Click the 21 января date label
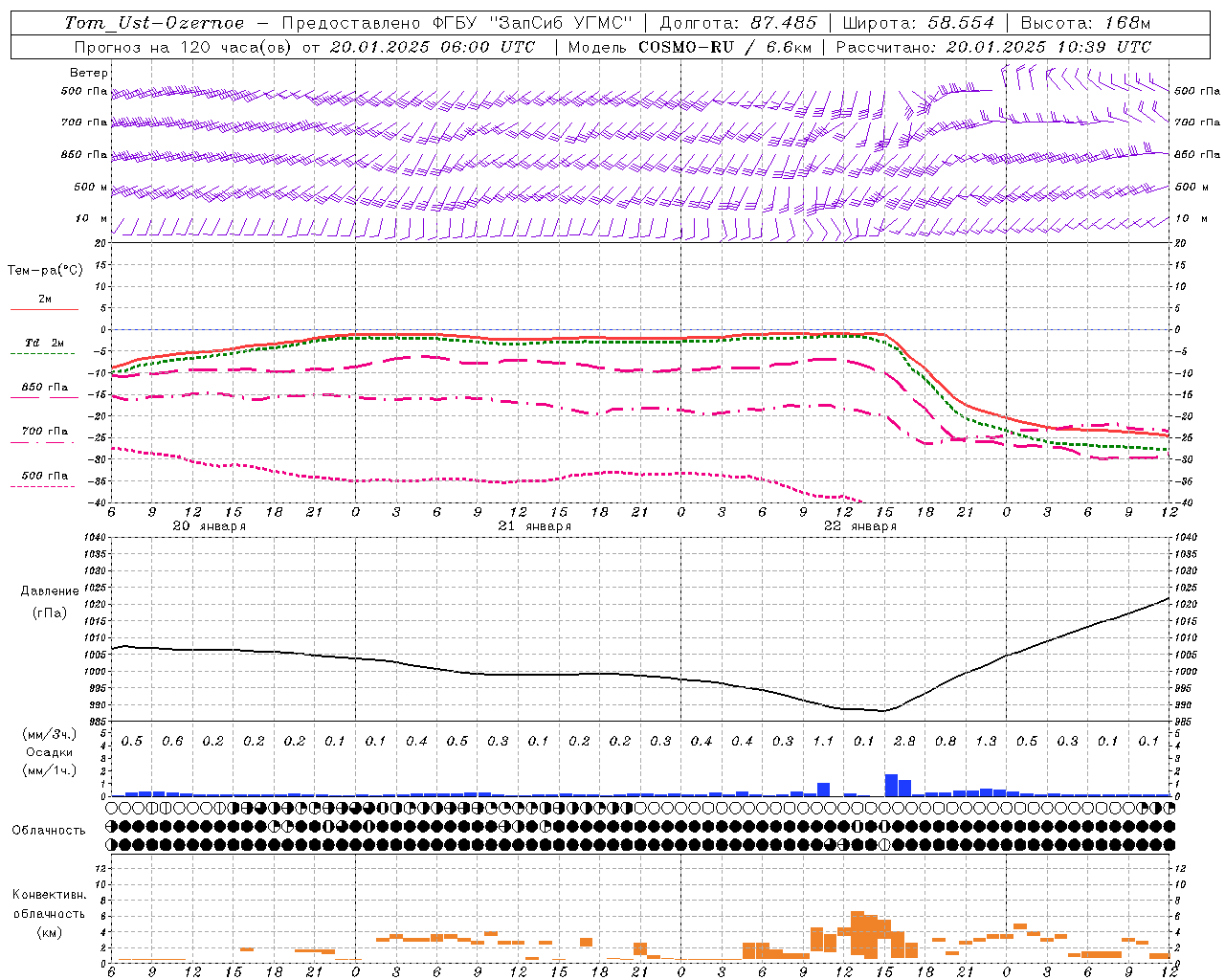This screenshot has height=980, width=1225. (x=534, y=526)
